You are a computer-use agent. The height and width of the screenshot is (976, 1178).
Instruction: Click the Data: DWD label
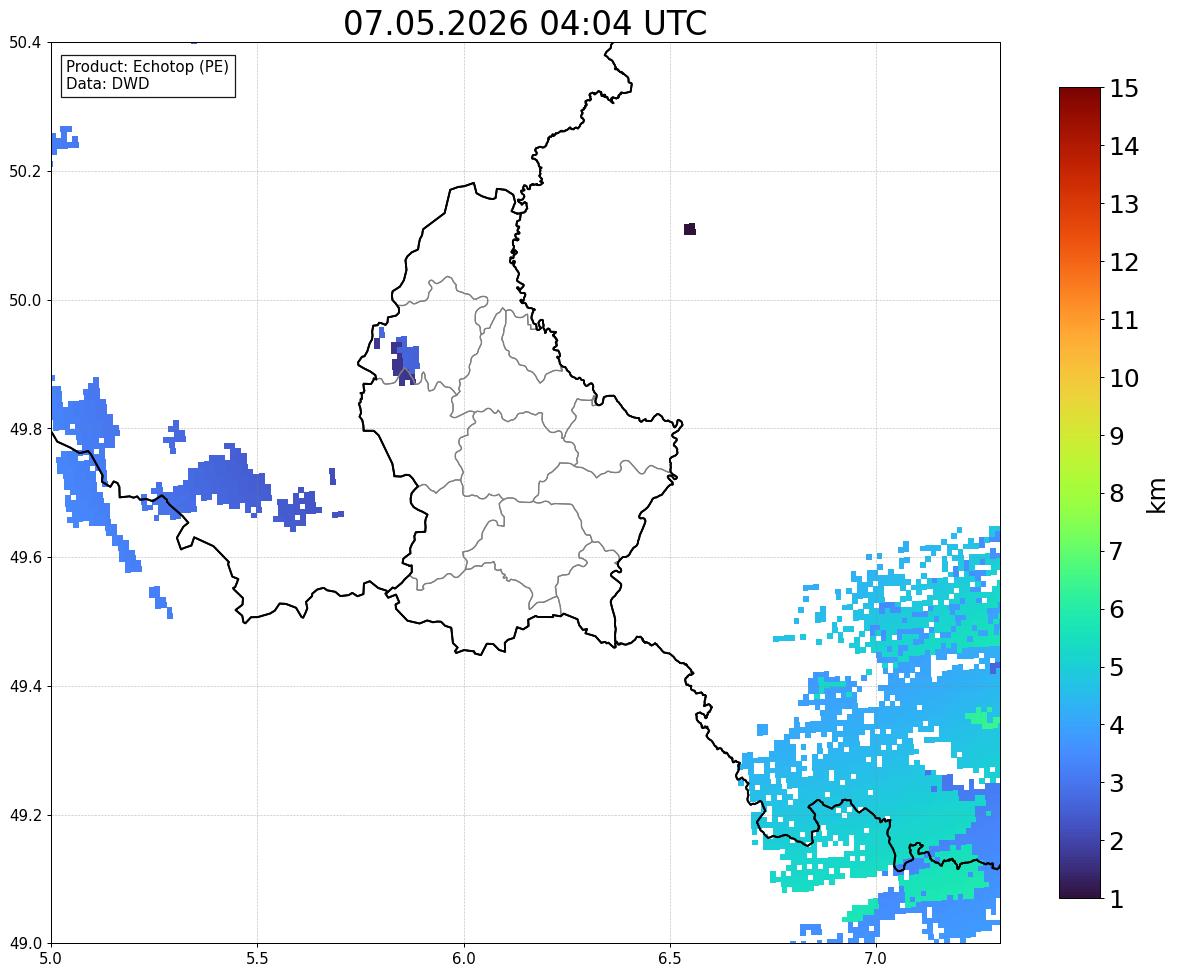107,83
